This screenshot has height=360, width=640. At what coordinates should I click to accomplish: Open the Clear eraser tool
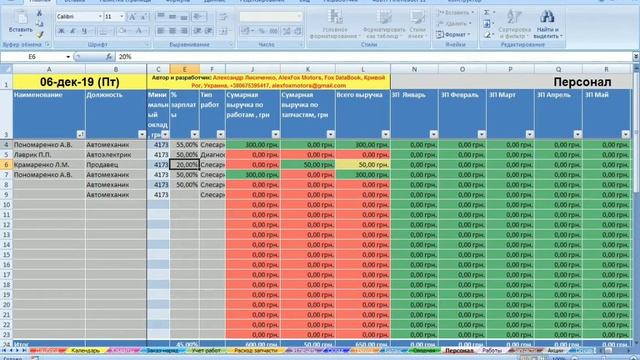(x=487, y=35)
